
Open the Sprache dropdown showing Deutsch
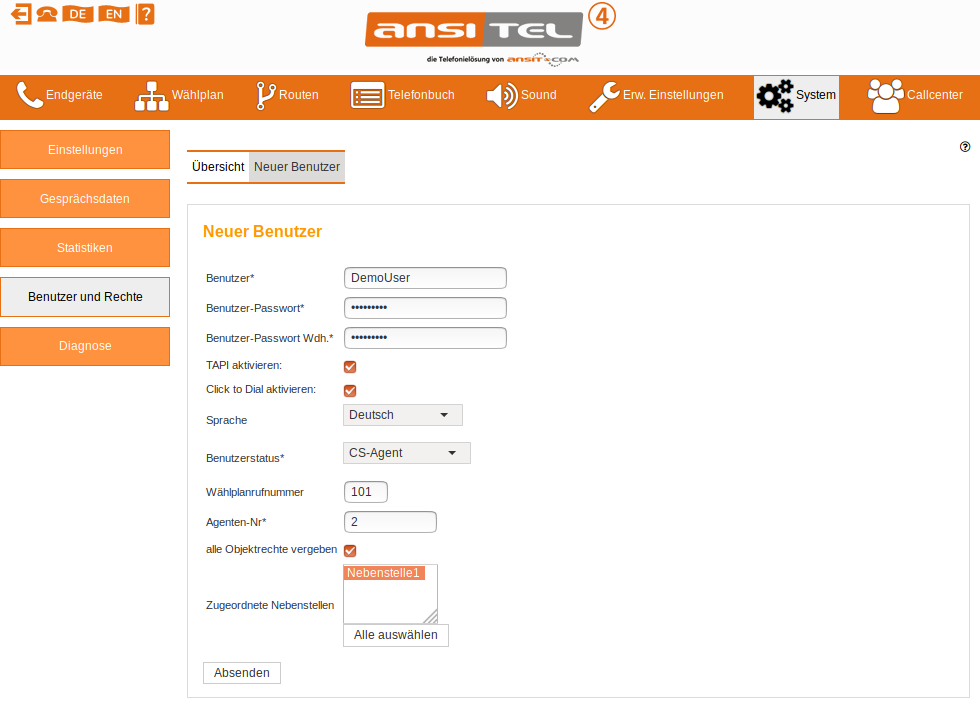click(x=402, y=415)
